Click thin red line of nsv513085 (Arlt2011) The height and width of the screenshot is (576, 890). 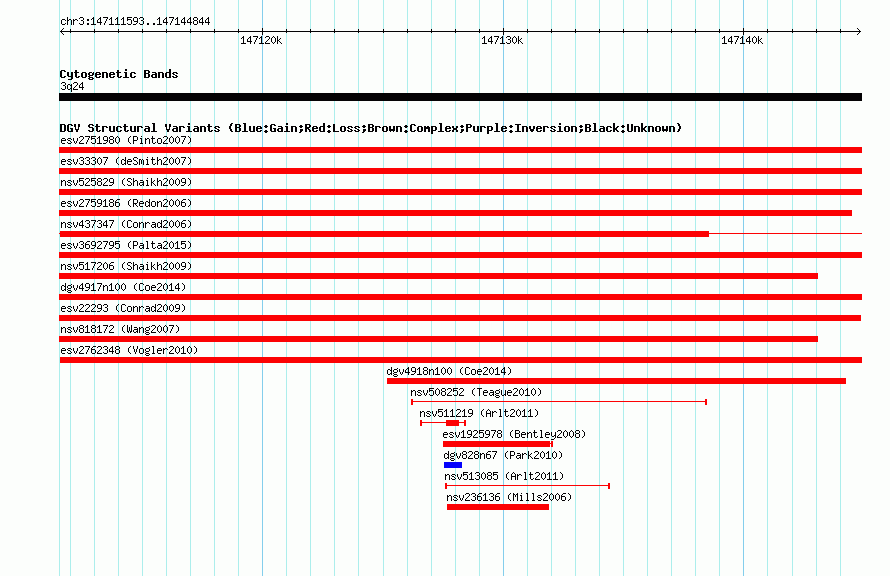click(527, 486)
